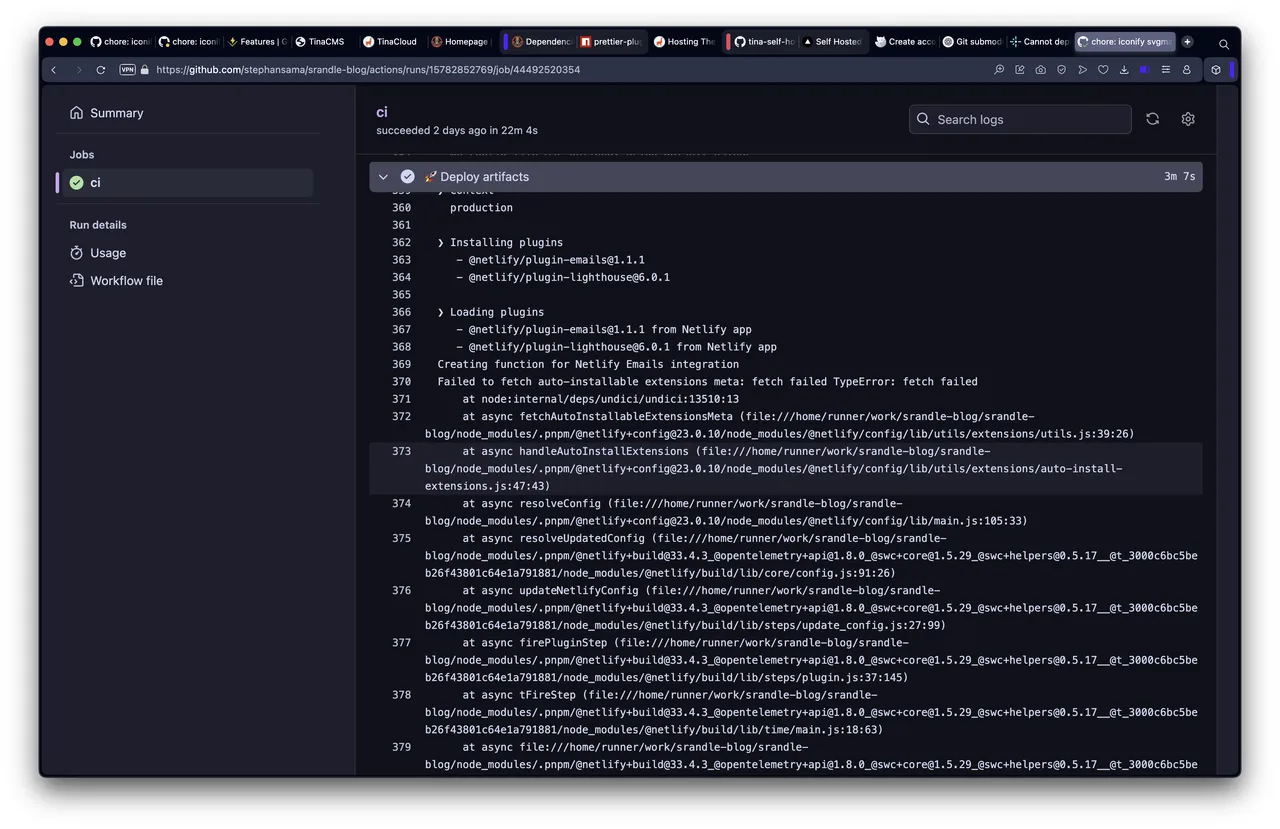Click the home icon next to Summary
1280x829 pixels.
[76, 113]
